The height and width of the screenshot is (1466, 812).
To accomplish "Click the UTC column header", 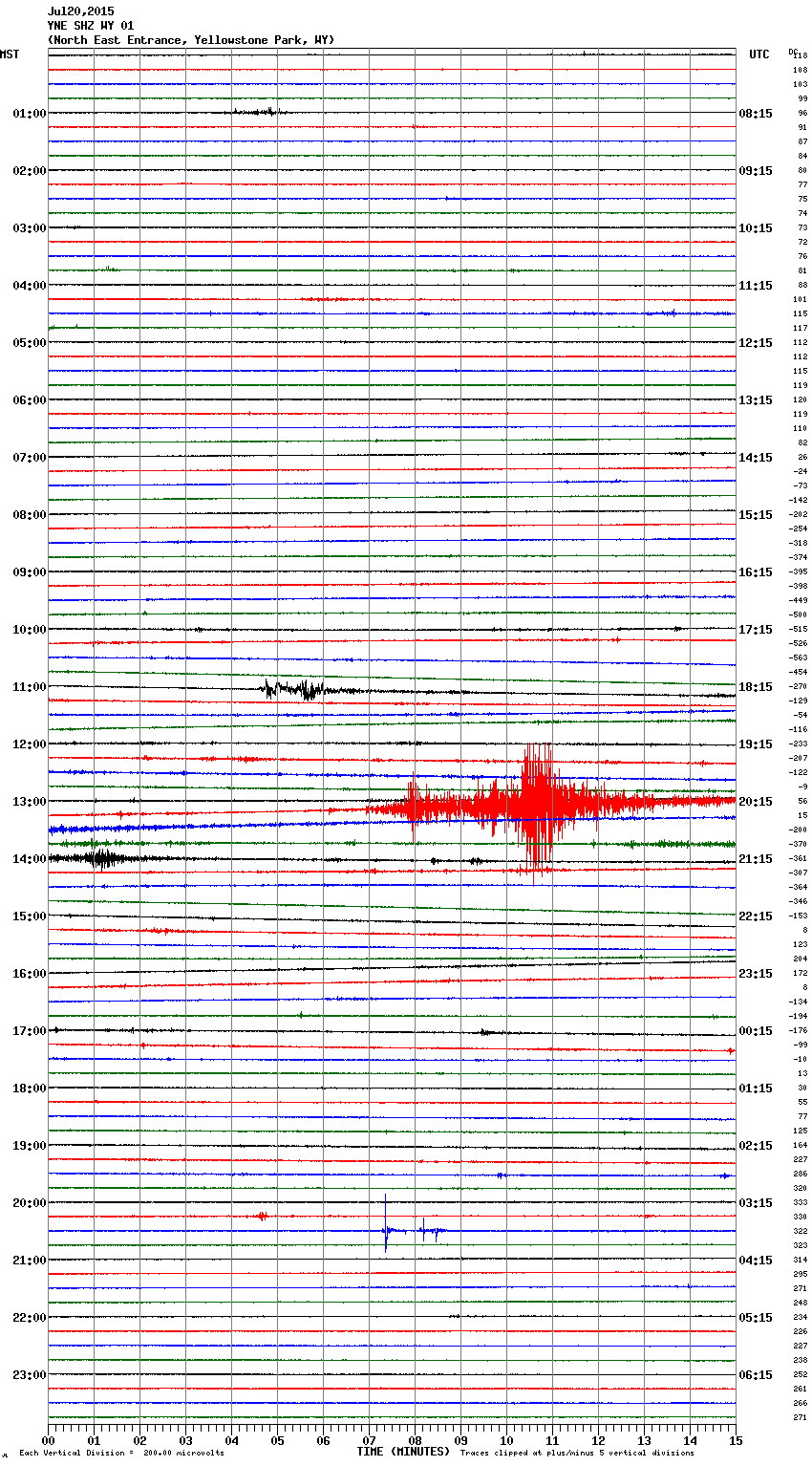I will click(x=759, y=54).
